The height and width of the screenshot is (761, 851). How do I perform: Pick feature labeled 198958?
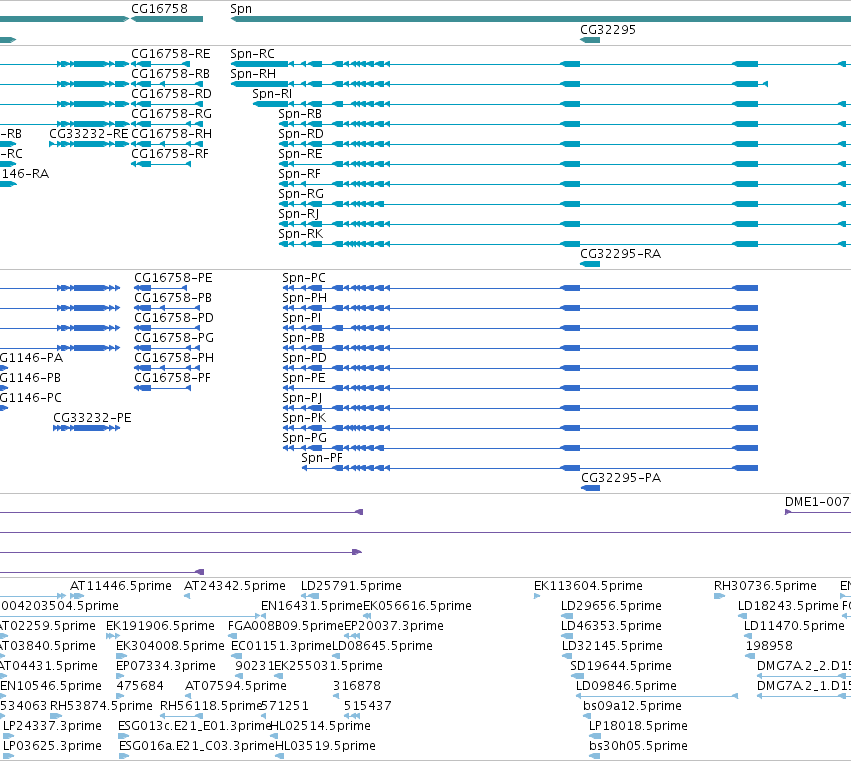tap(769, 646)
